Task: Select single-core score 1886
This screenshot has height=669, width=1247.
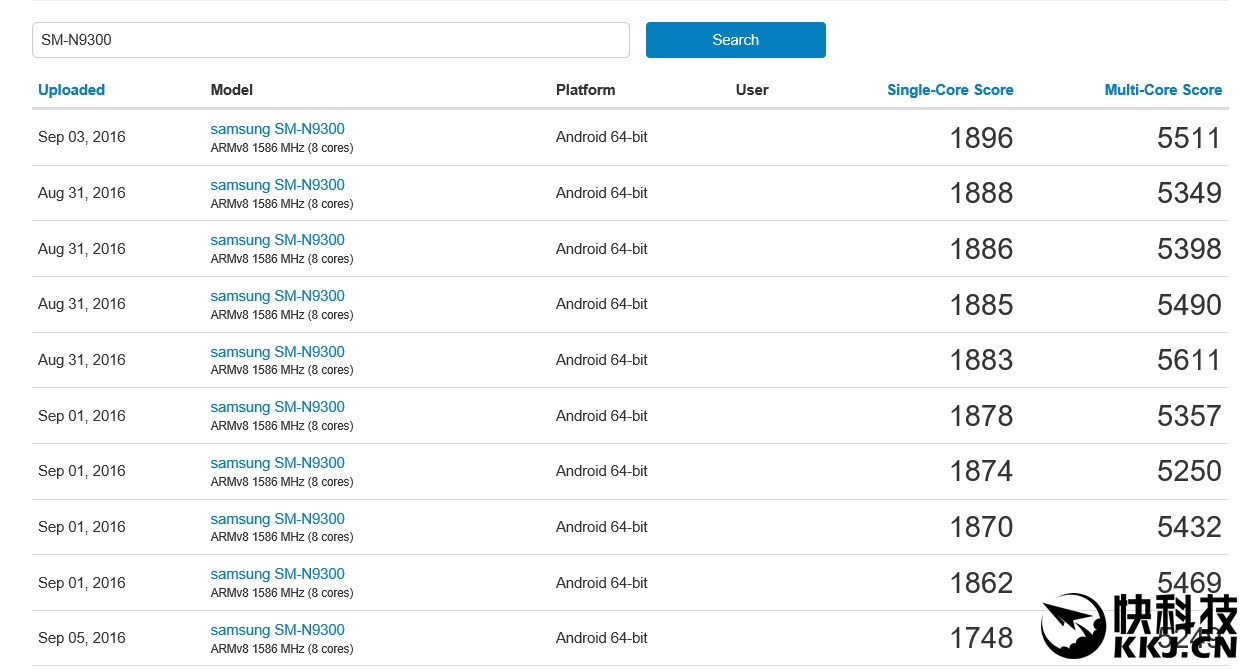Action: pyautogui.click(x=981, y=249)
